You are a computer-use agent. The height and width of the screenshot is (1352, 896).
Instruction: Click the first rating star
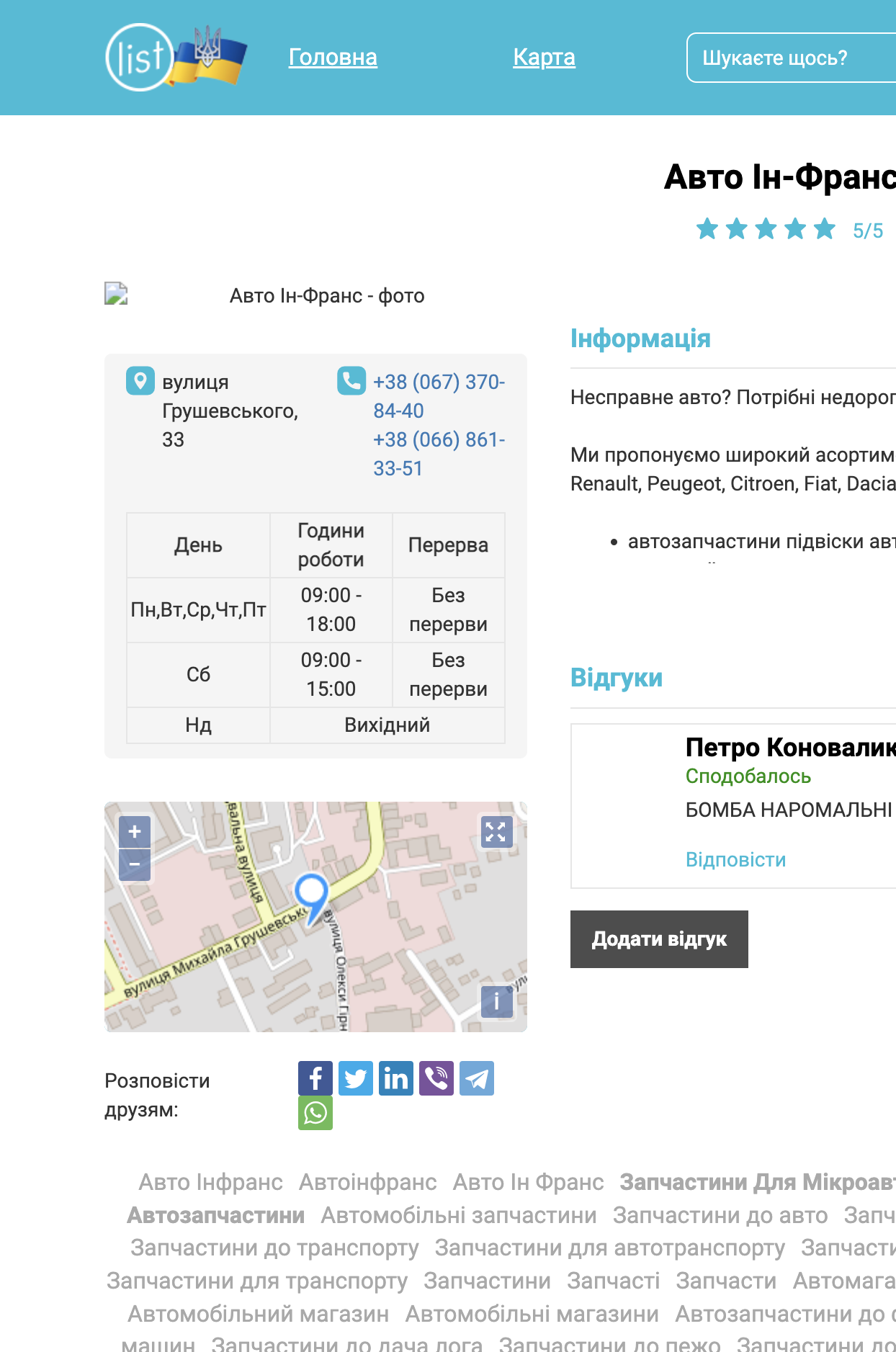pyautogui.click(x=707, y=229)
